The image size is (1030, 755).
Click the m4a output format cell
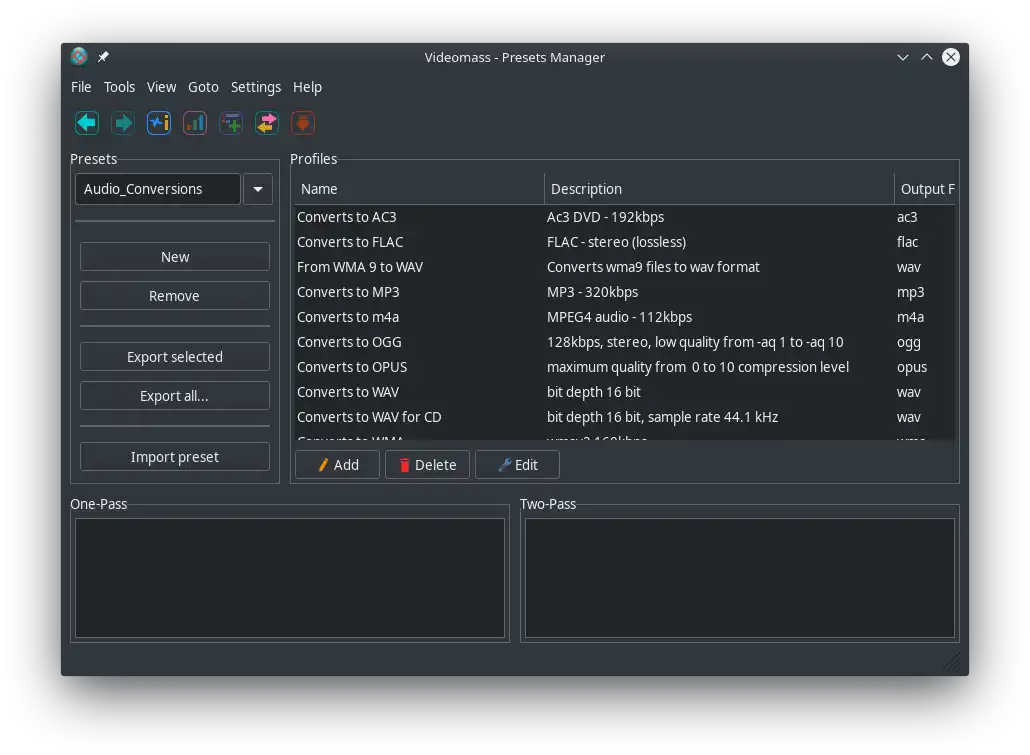(910, 317)
